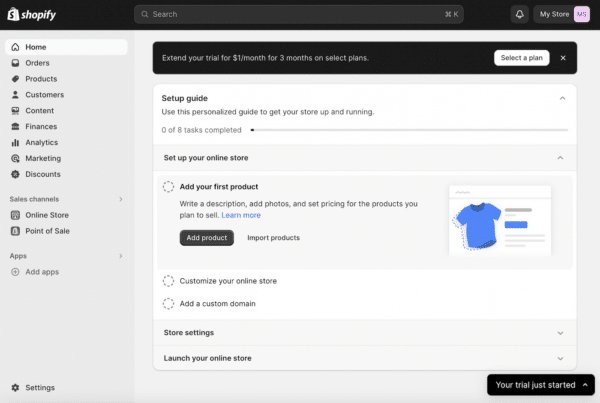Collapse the Setup guide card
This screenshot has height=403, width=600.
point(562,98)
